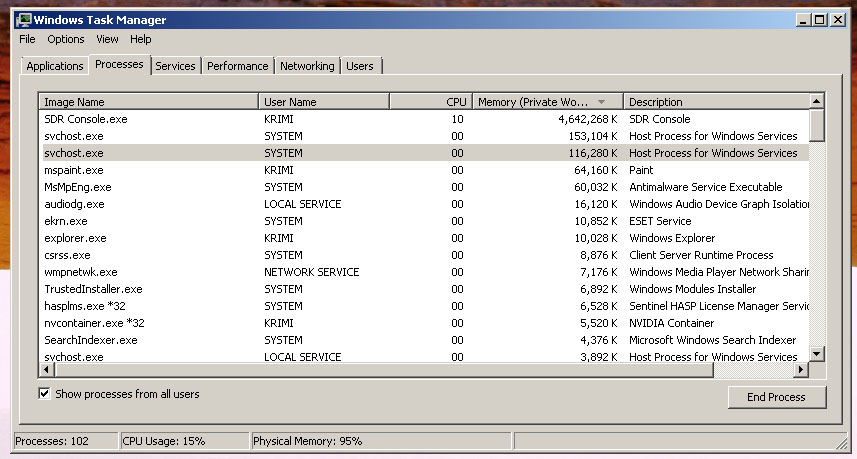
Task: Click the horizontal scrollbar left arrow
Action: pos(47,370)
